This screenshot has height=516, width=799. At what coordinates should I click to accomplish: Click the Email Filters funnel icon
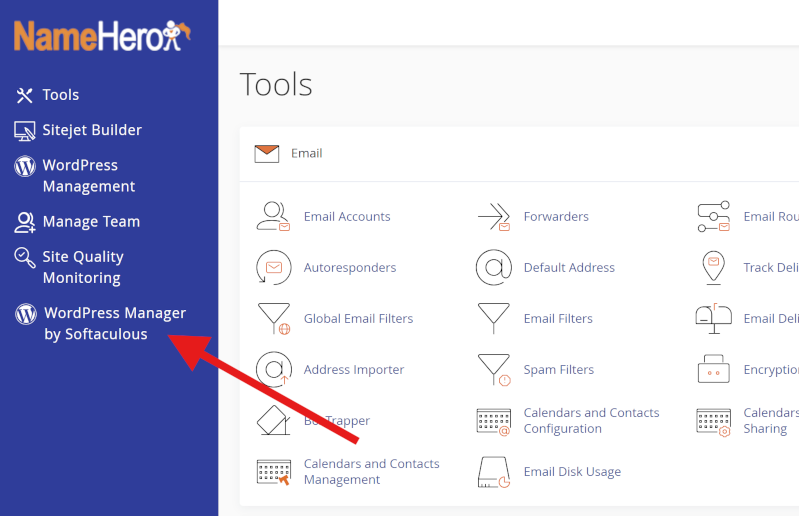click(x=493, y=318)
